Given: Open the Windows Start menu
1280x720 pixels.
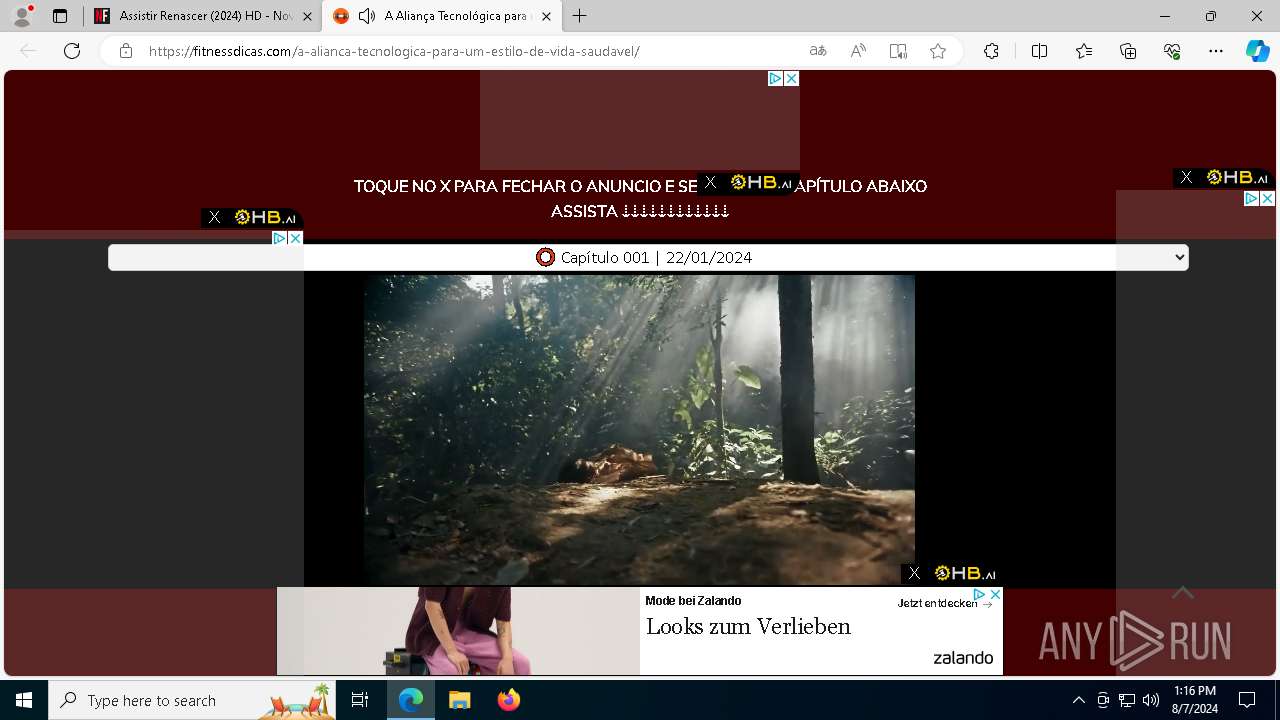Looking at the screenshot, I should tap(24, 700).
